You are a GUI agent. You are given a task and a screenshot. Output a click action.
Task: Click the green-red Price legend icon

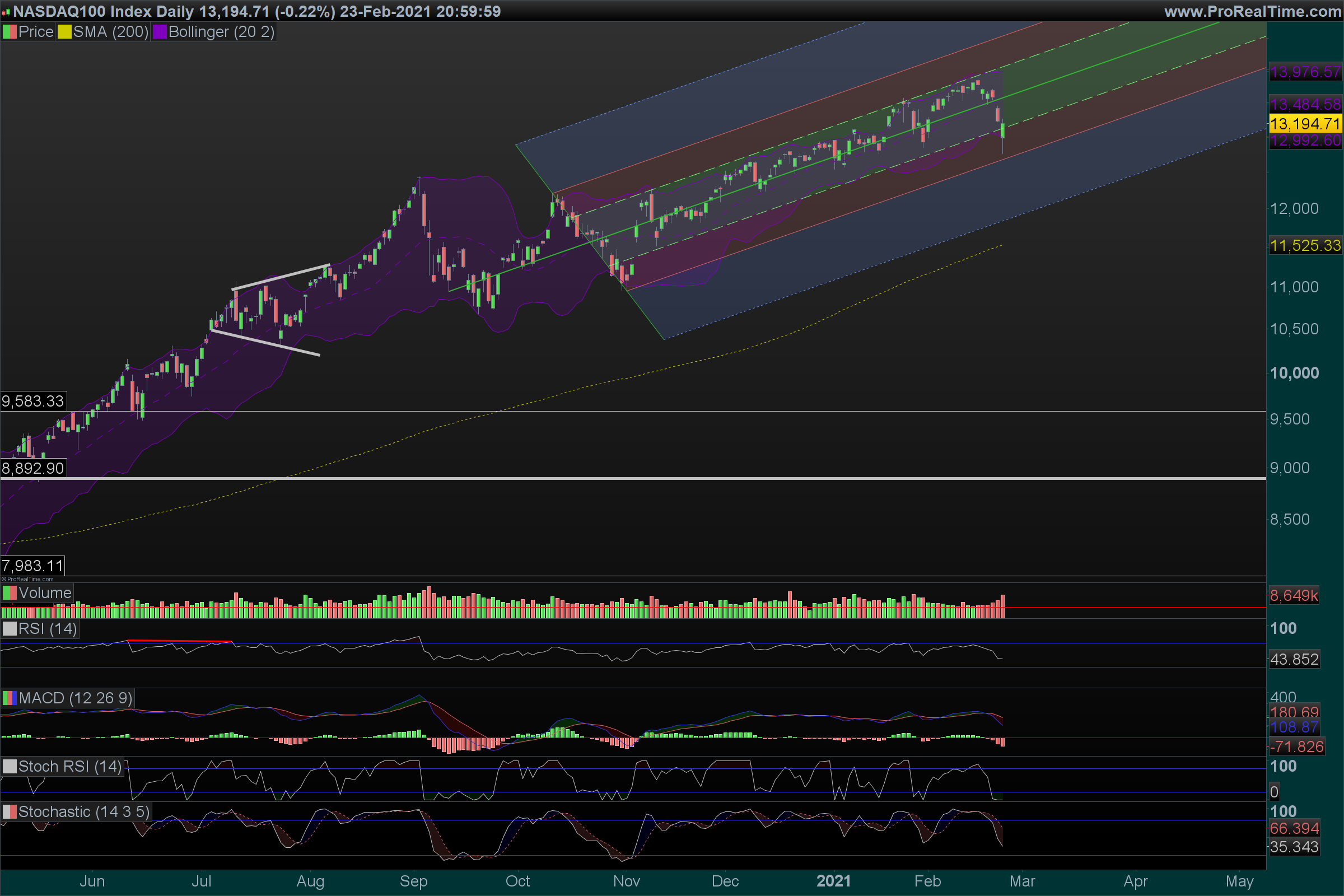pyautogui.click(x=10, y=32)
